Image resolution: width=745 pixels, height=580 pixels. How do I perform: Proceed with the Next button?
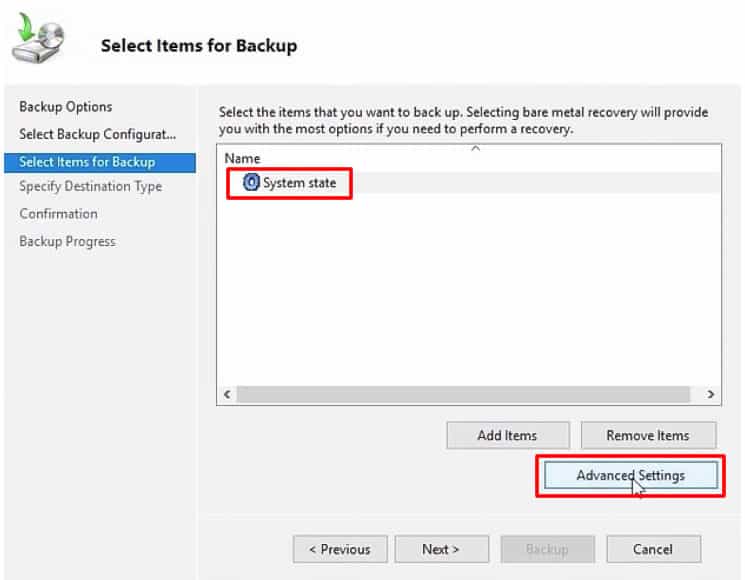pos(441,549)
